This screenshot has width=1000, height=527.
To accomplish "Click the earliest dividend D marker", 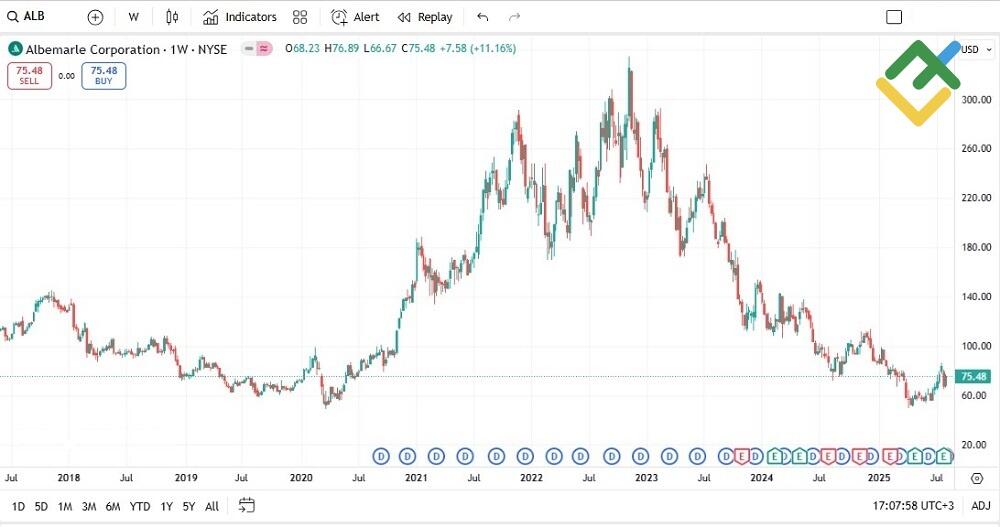I will pos(381,456).
